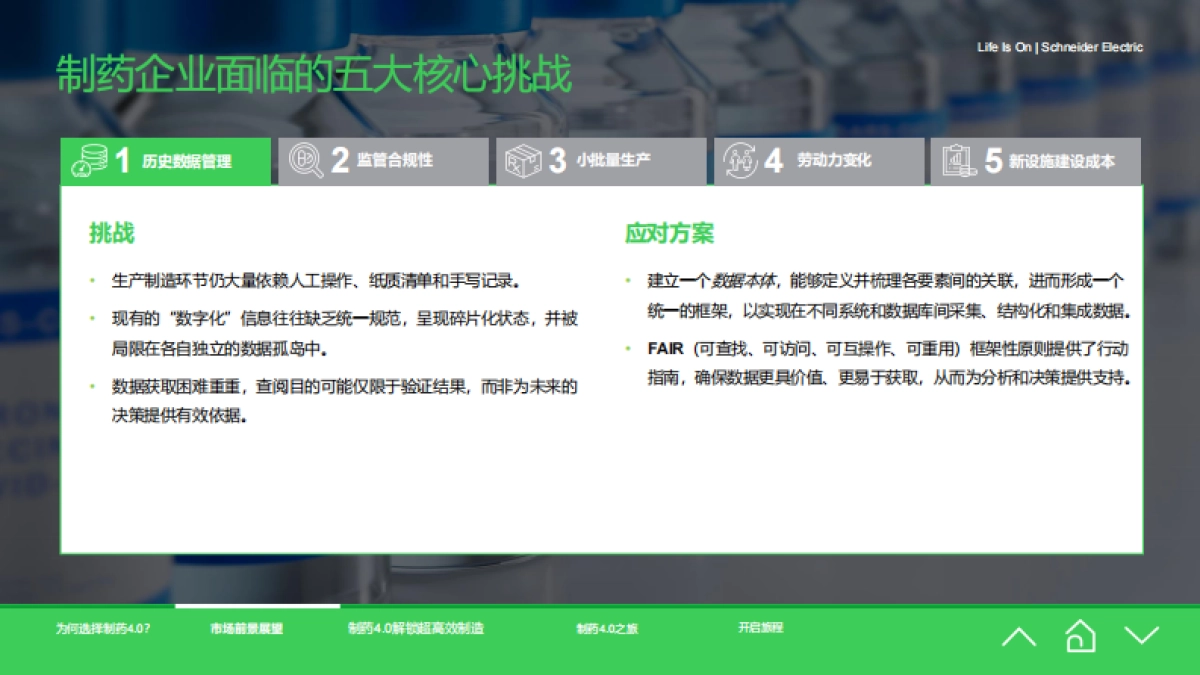Open the 小批量生产 tab

[x=600, y=161]
